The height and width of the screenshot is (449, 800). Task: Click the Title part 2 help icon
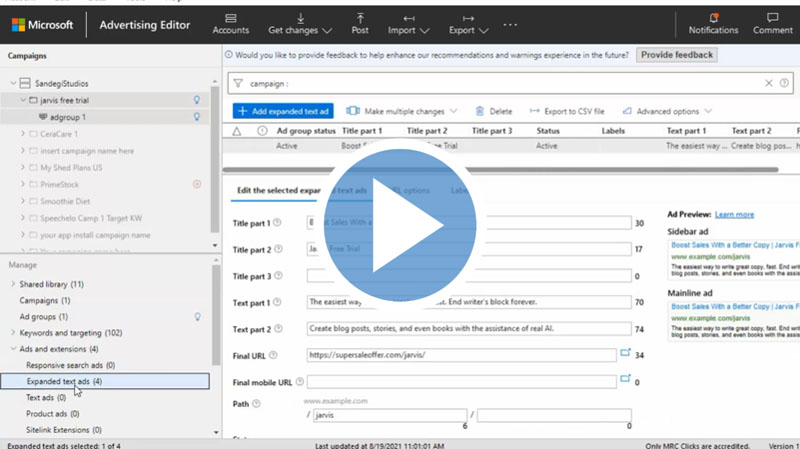tap(279, 249)
